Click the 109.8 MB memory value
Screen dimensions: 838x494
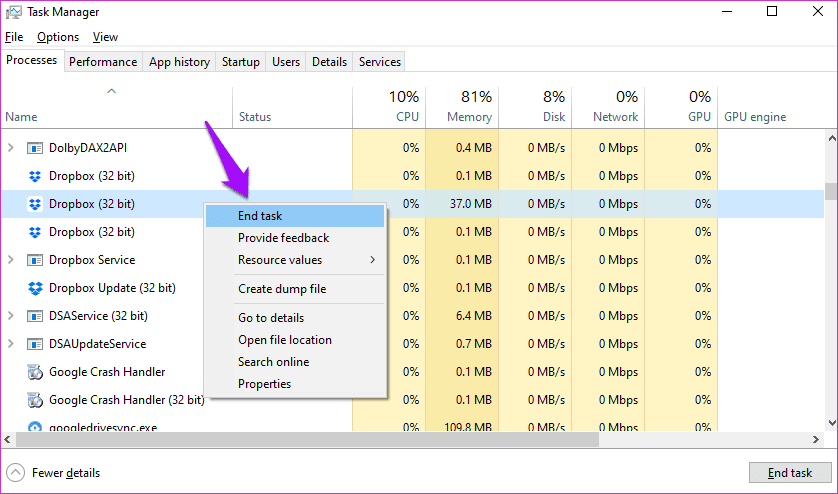coord(468,427)
